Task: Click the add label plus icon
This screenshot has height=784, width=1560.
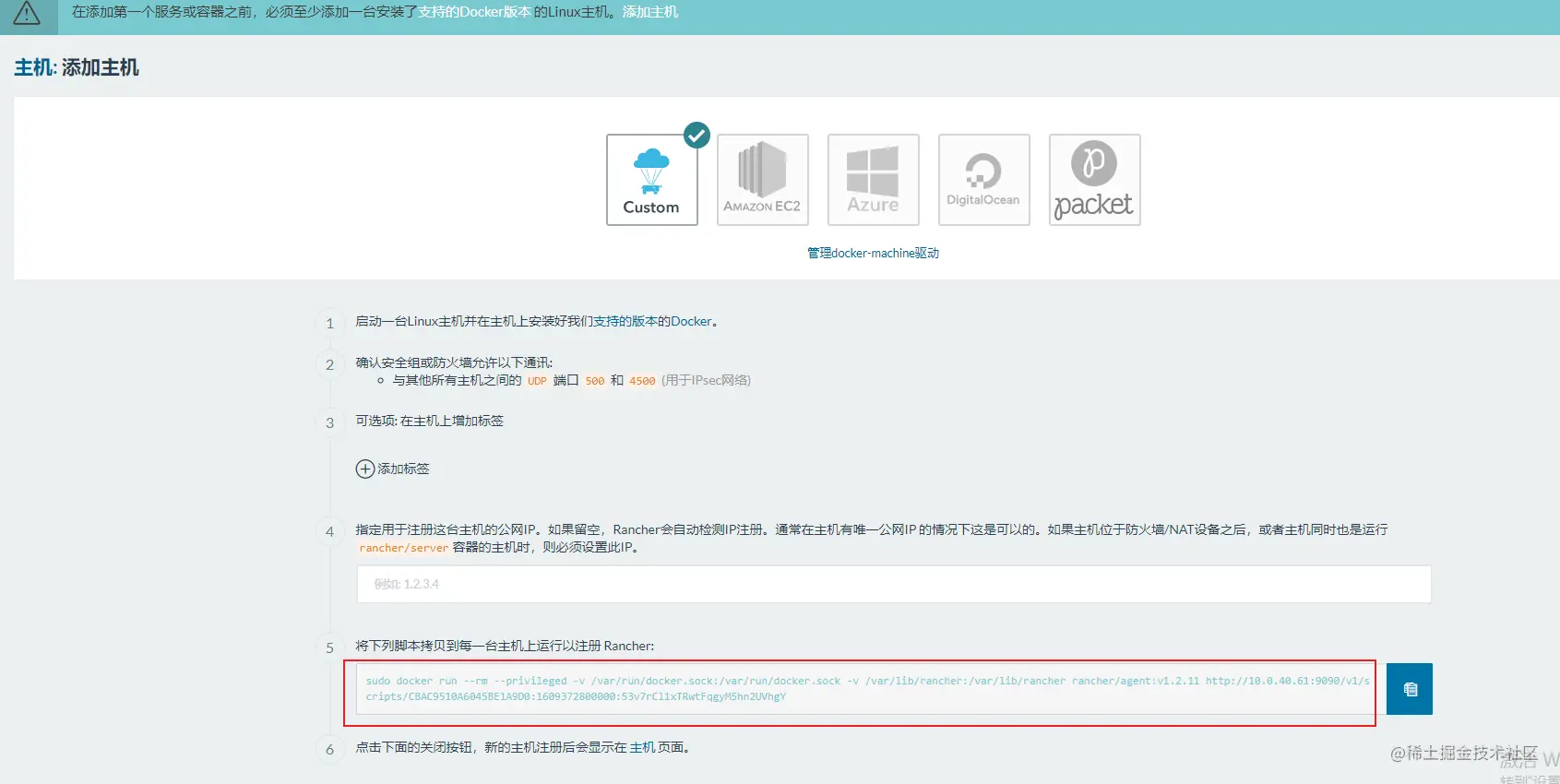Action: point(365,469)
